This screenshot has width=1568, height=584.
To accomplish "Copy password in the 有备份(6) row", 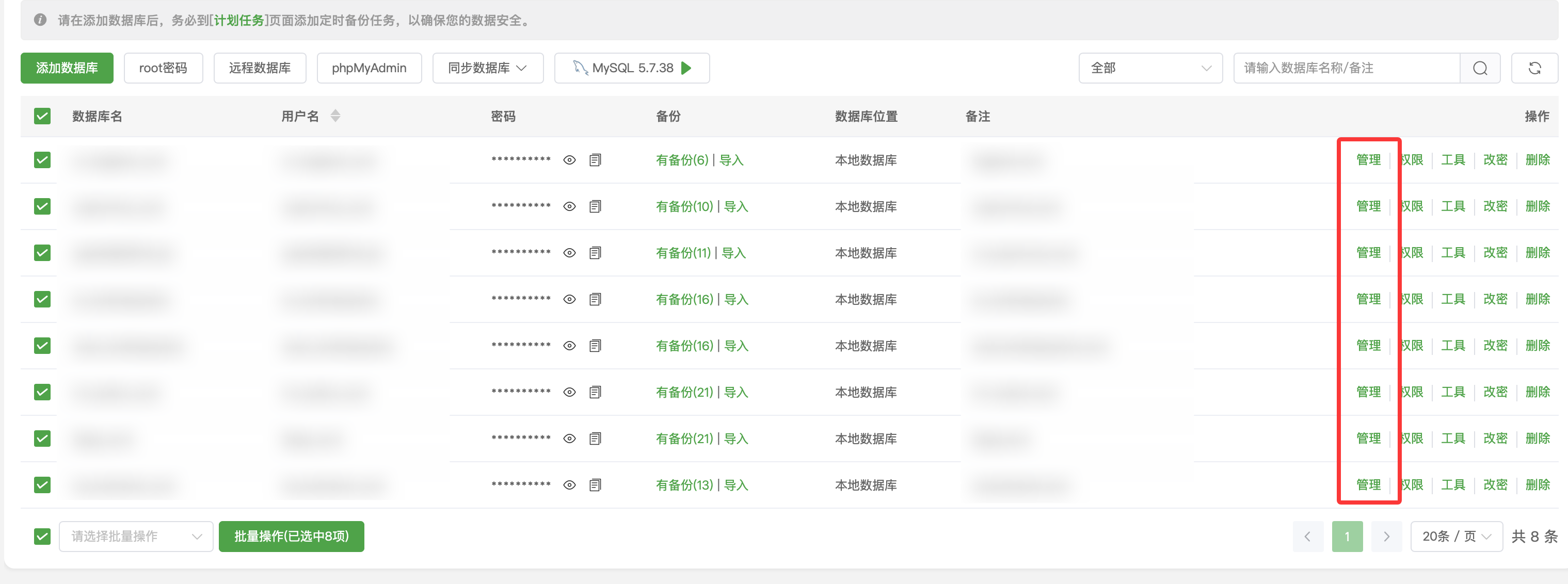I will click(595, 160).
